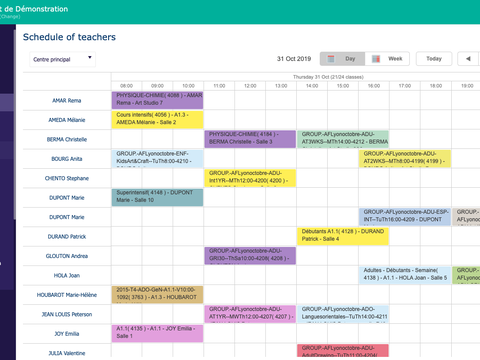Open the Centre principal dropdown
The height and width of the screenshot is (360, 480).
click(62, 59)
